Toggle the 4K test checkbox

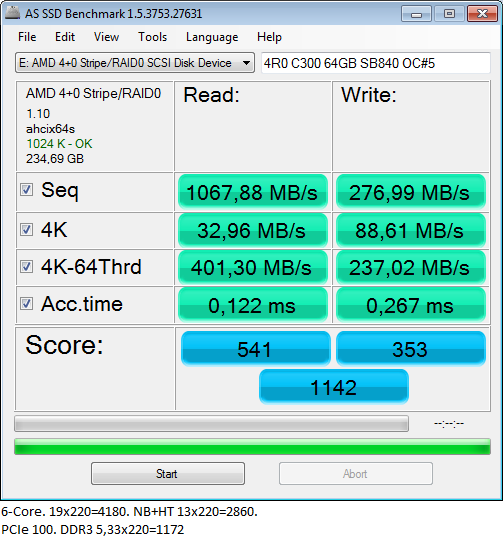[26, 230]
